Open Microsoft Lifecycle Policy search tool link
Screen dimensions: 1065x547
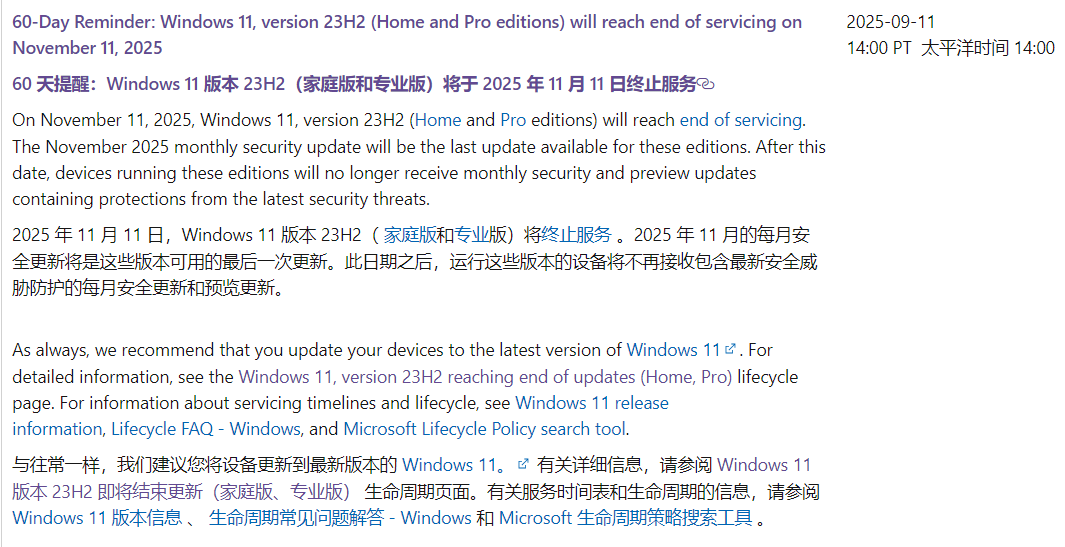pyautogui.click(x=485, y=429)
